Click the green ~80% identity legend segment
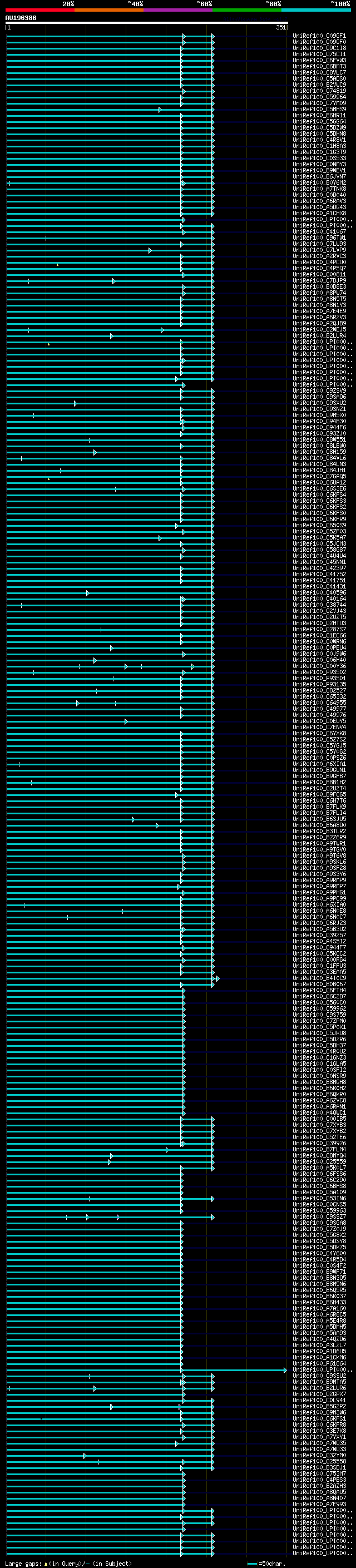 [247, 10]
